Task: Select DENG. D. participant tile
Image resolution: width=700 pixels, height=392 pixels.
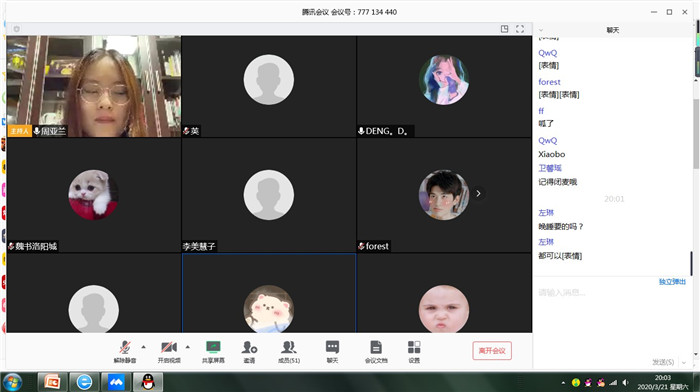Action: point(444,87)
